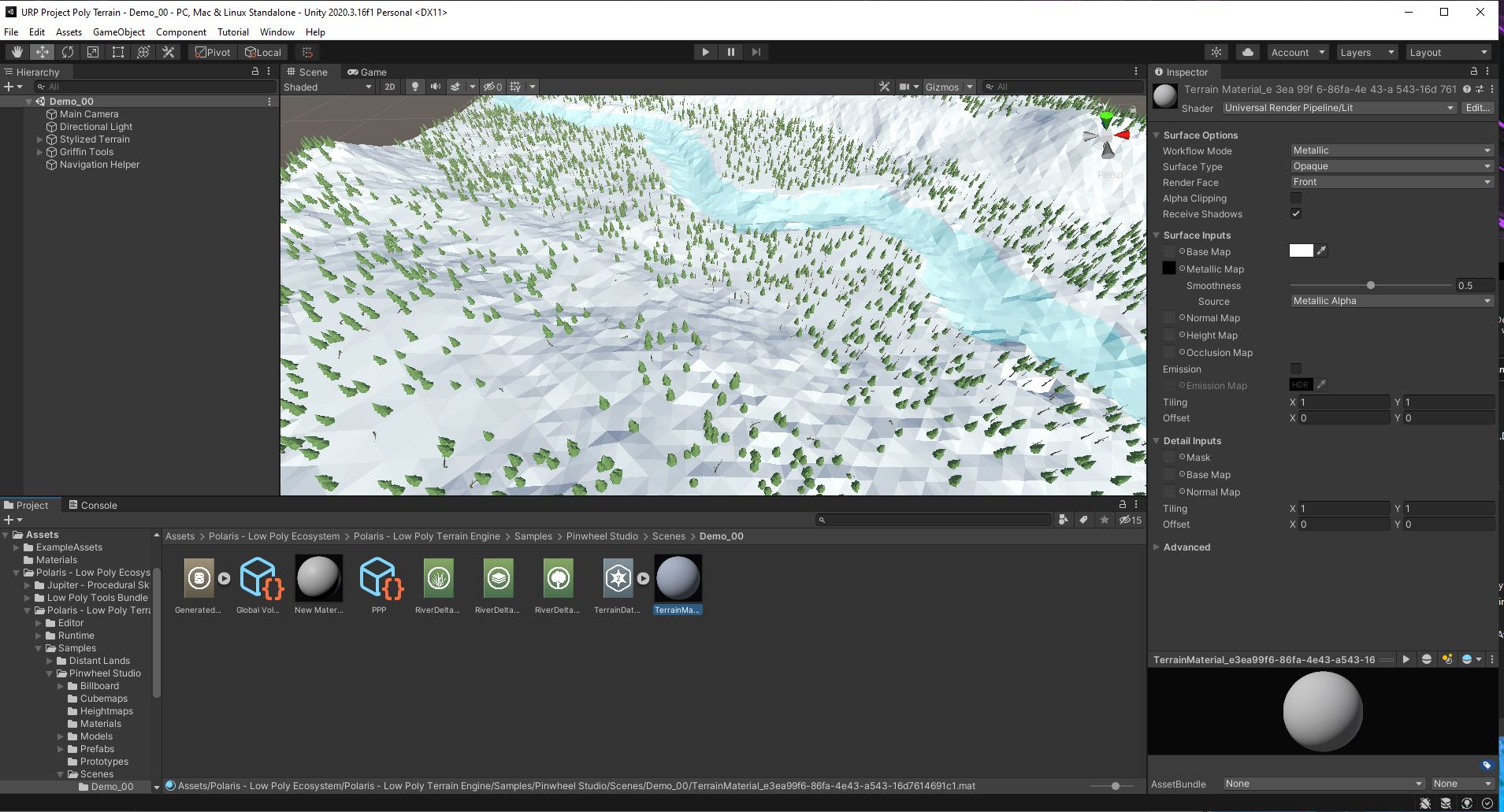
Task: Open Surface Type Opaque dropdown
Action: [1392, 166]
